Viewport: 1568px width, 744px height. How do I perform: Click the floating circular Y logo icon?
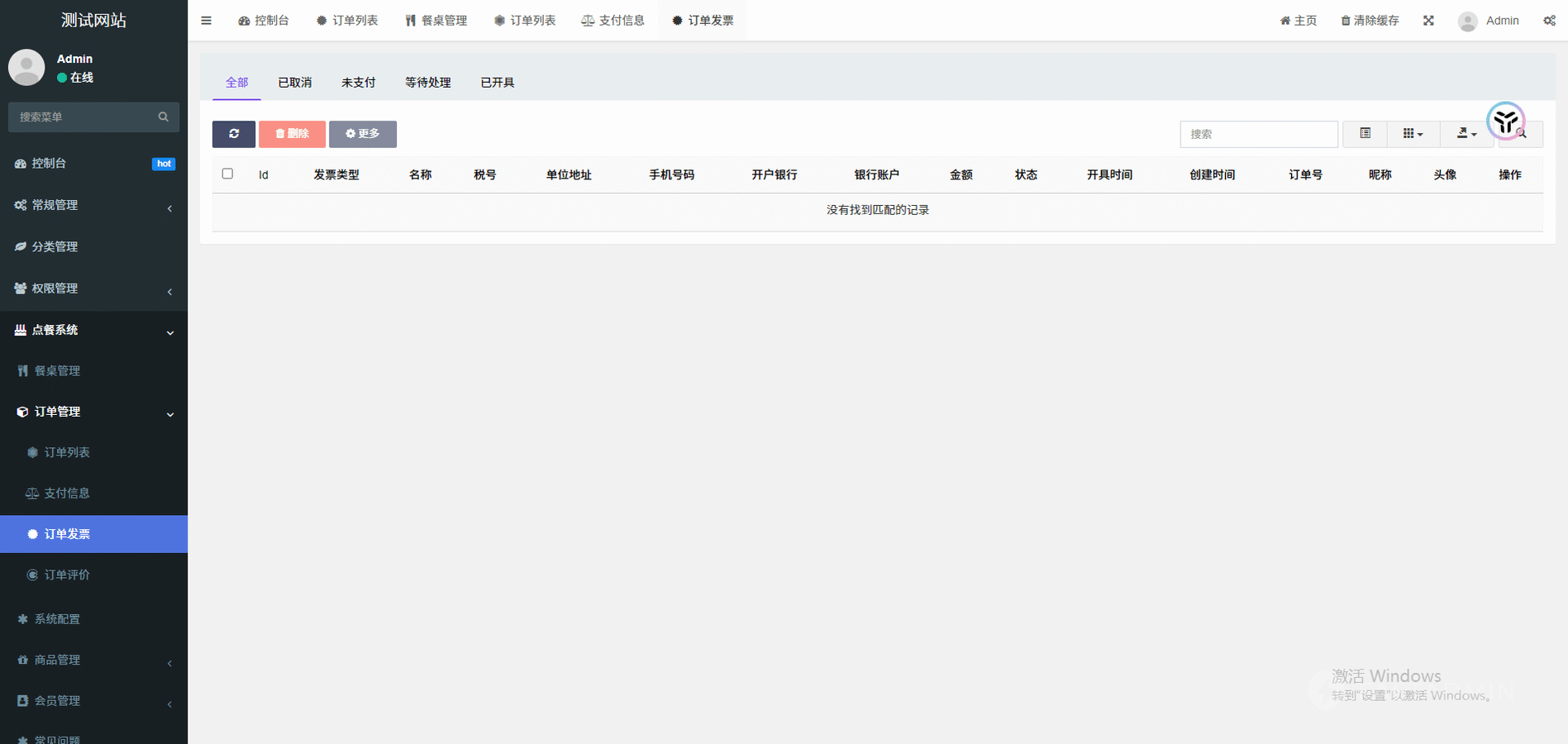pos(1505,122)
